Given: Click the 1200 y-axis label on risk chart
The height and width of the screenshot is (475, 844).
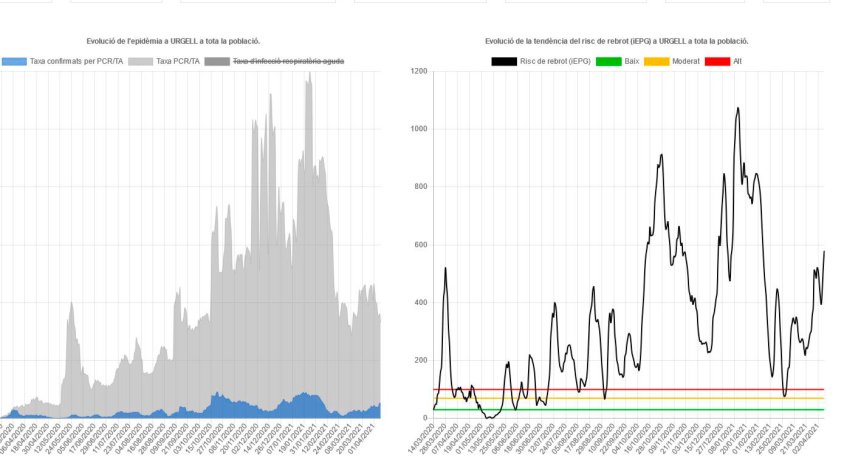Looking at the screenshot, I should click(x=417, y=72).
